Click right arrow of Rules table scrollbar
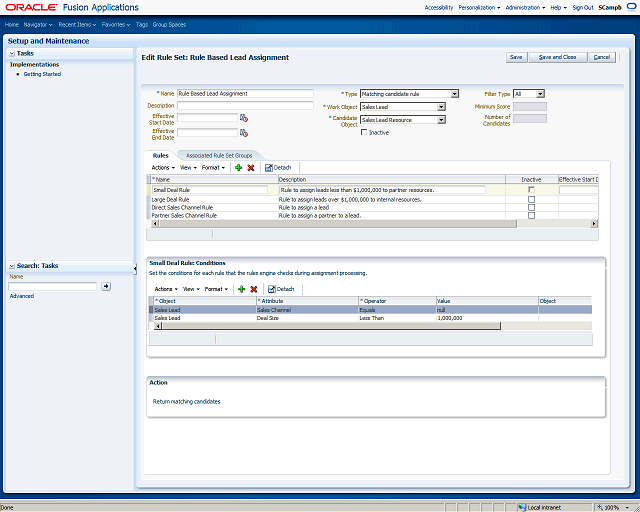The image size is (640, 512). (594, 224)
